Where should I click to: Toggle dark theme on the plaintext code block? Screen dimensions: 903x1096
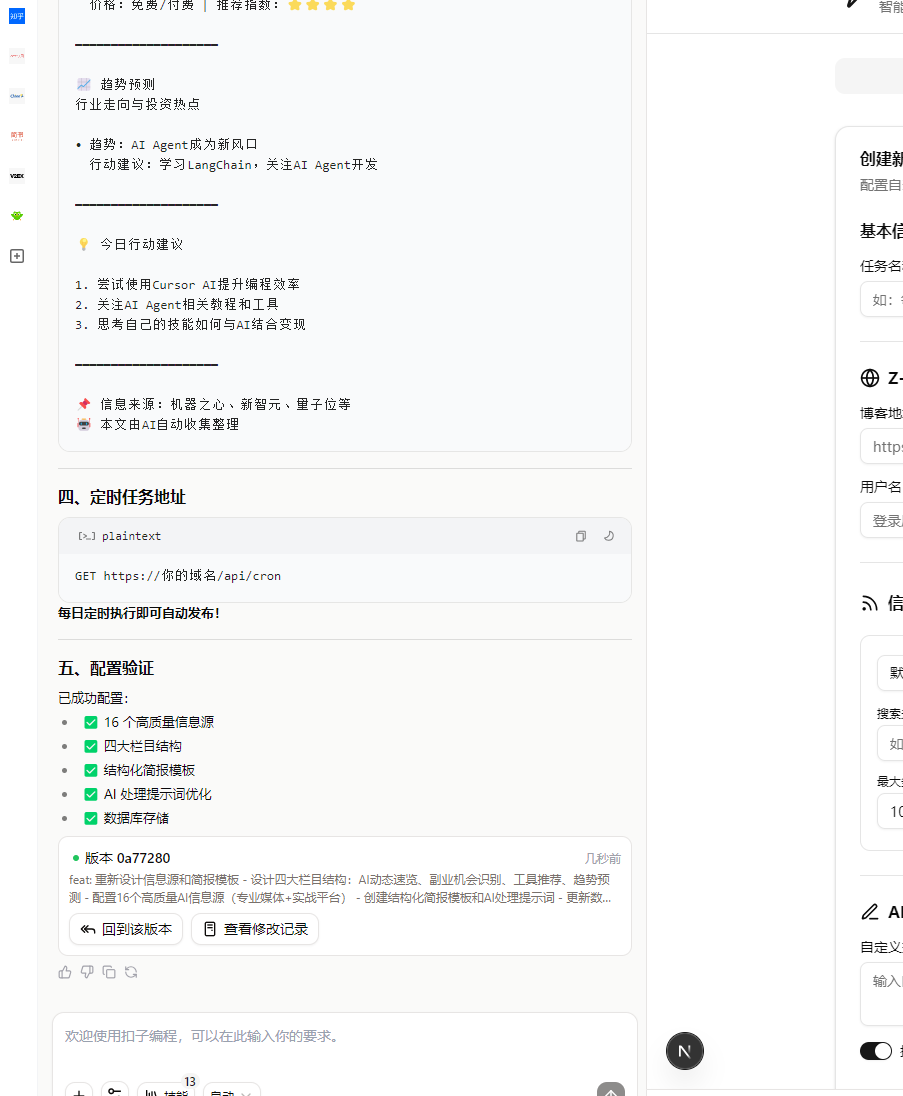click(609, 536)
